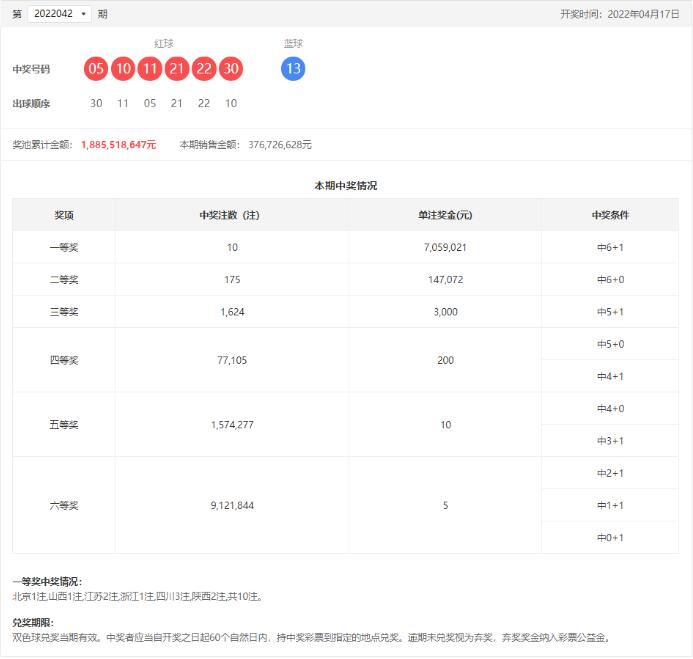Click red ball number 05

tap(96, 69)
